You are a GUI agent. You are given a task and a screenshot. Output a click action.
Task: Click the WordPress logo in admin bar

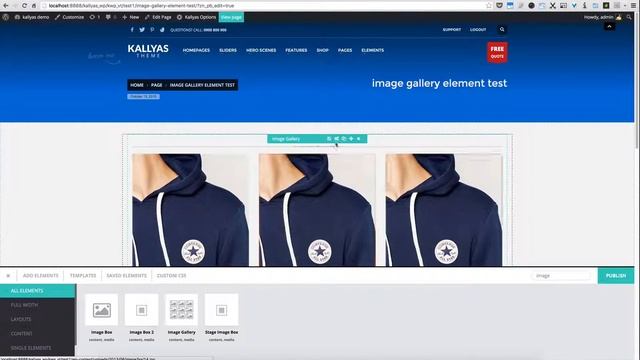pyautogui.click(x=6, y=17)
